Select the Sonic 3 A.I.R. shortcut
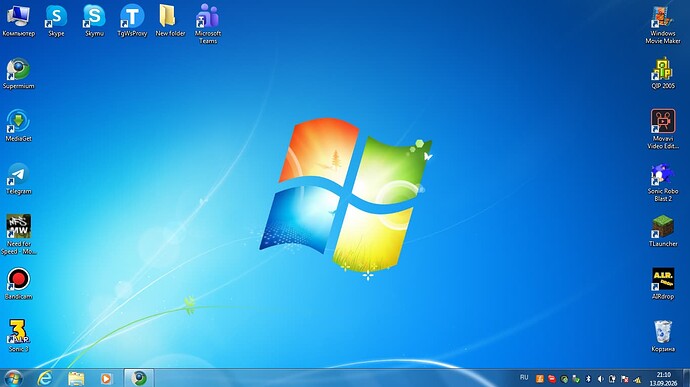Image resolution: width=690 pixels, height=387 pixels. pos(18,336)
